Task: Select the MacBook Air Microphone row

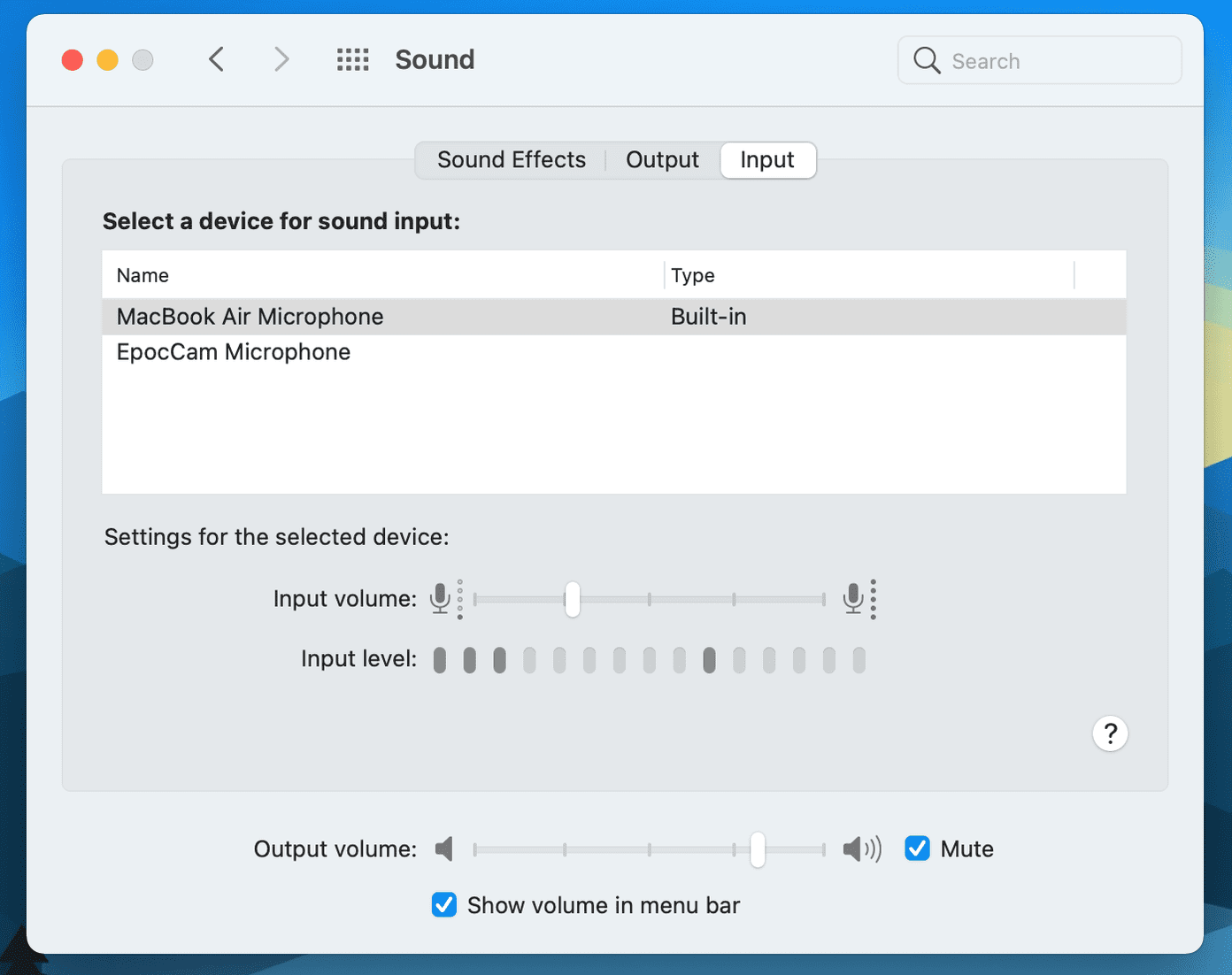Action: pyautogui.click(x=614, y=317)
